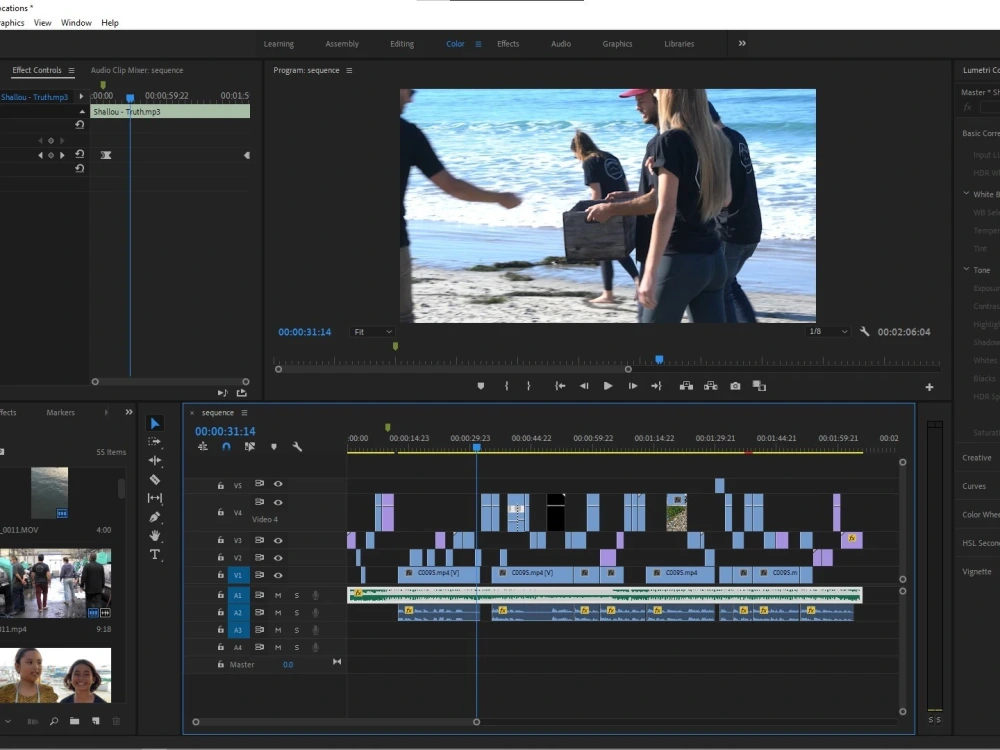This screenshot has width=1000, height=750.
Task: Open sequence timeline panel menu
Action: point(244,413)
